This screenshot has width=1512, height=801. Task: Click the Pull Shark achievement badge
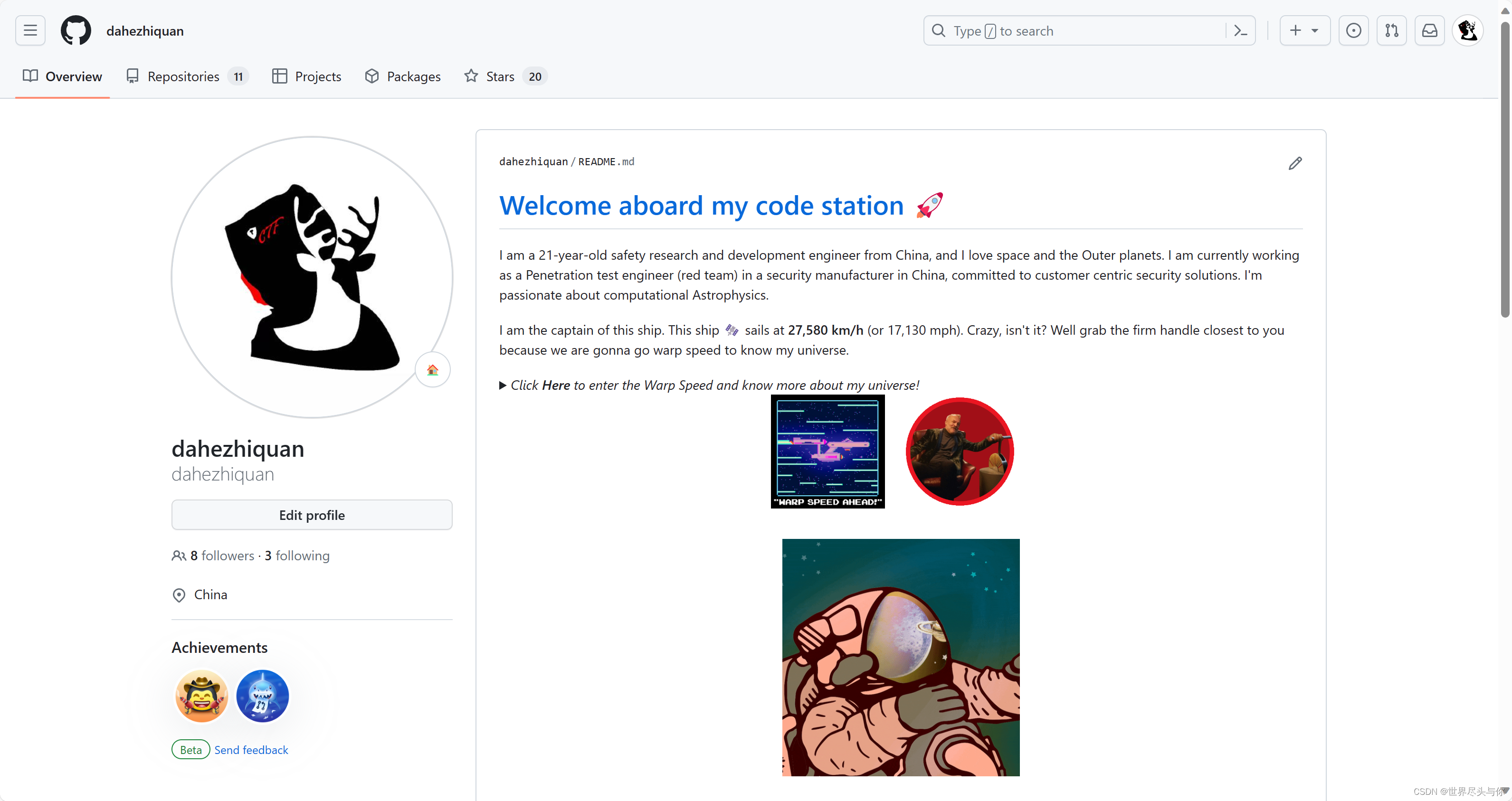click(x=262, y=696)
